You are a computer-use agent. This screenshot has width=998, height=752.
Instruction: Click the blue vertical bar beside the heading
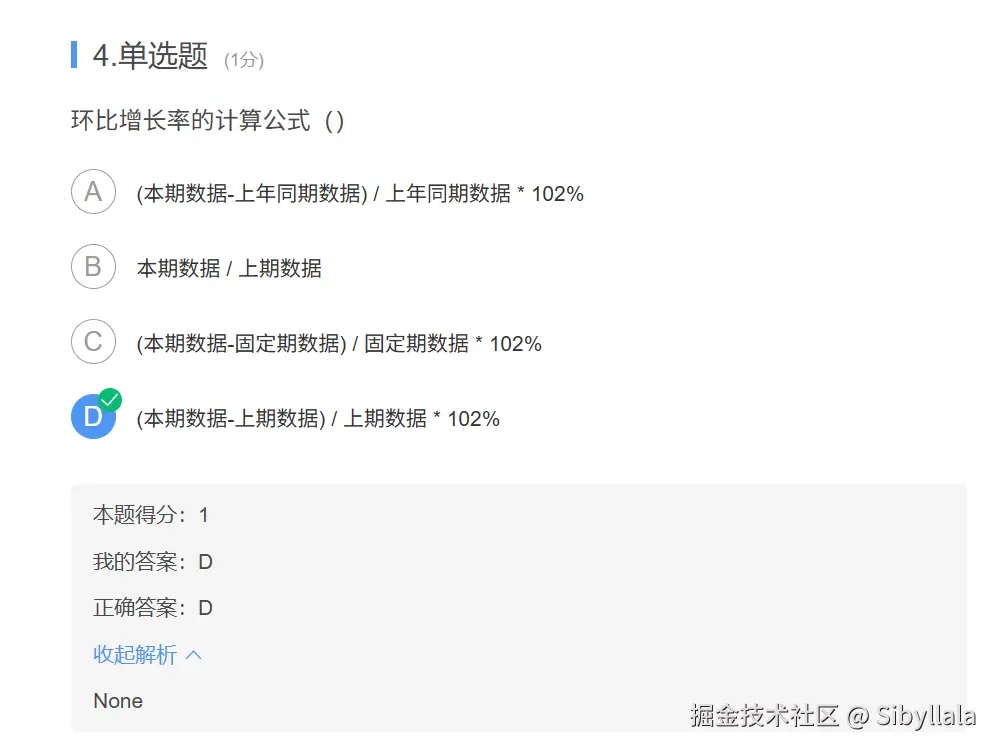(74, 55)
